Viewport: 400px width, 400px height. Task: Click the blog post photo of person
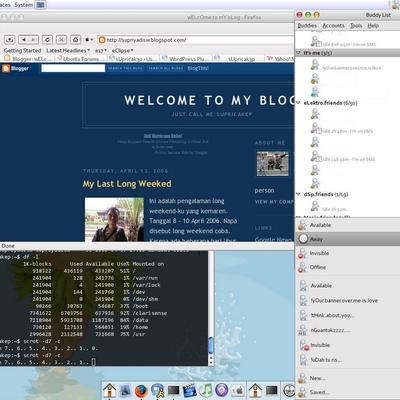[x=114, y=219]
